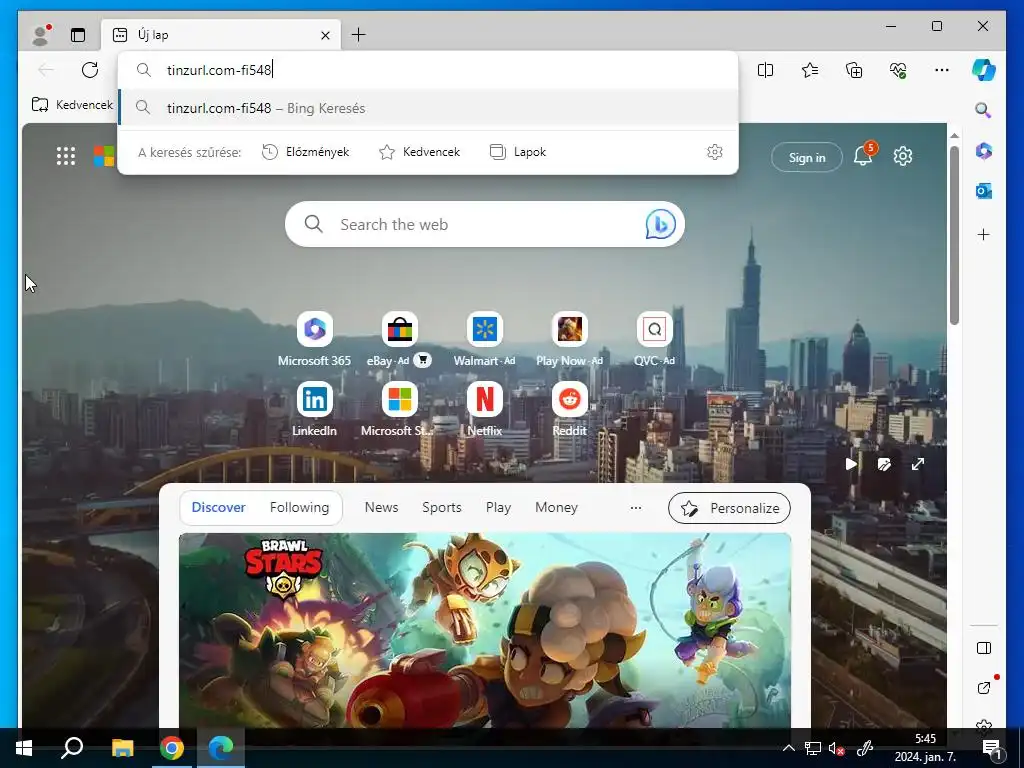Open Copilot sidebar icon
The height and width of the screenshot is (768, 1024).
984,70
